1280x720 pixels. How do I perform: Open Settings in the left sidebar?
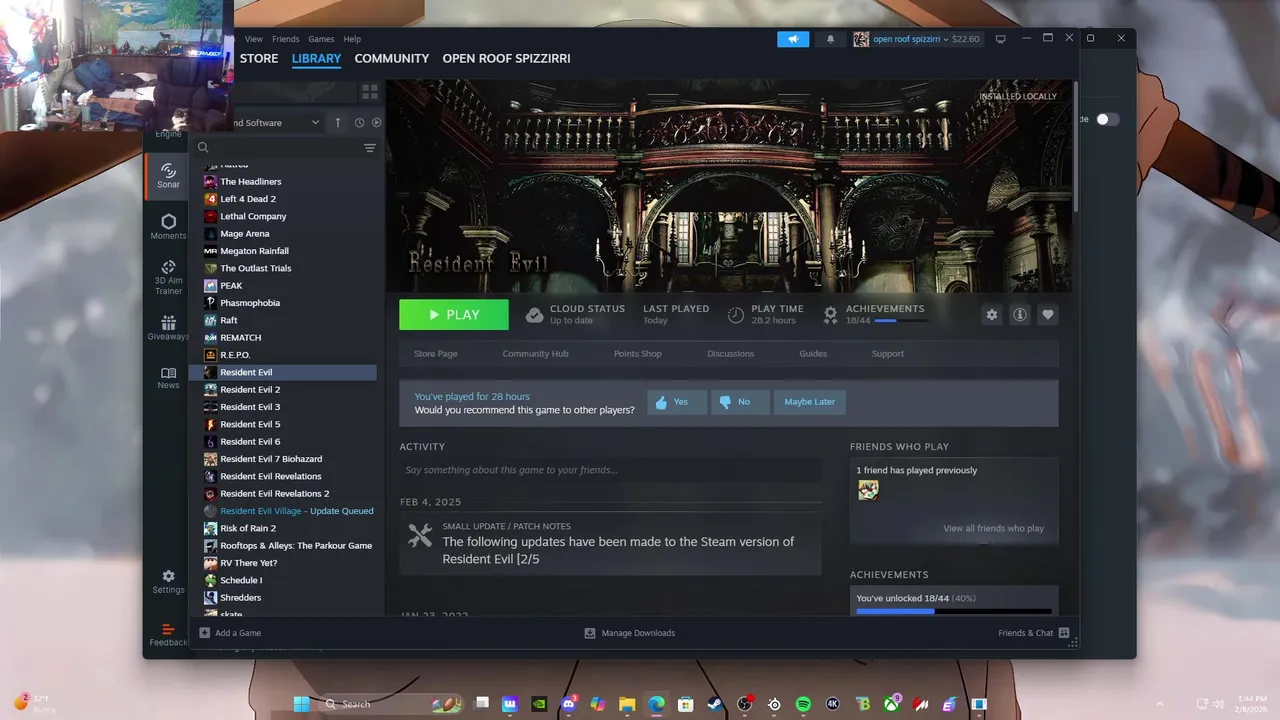coord(168,582)
